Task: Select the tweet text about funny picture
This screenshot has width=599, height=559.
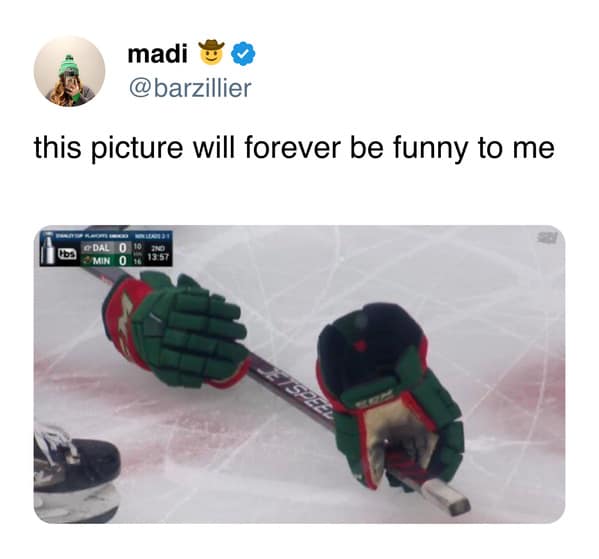Action: 294,147
